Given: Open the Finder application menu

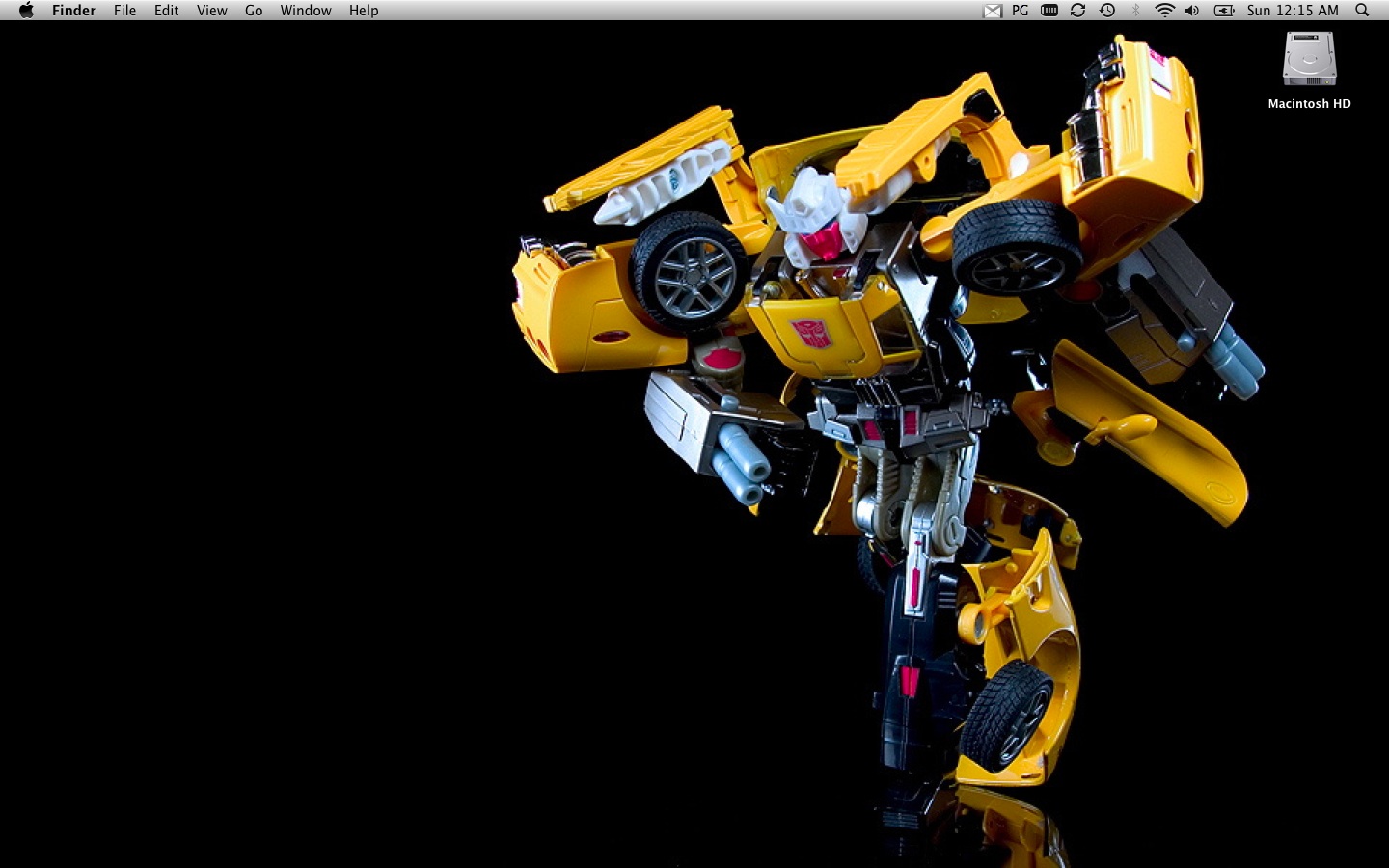Looking at the screenshot, I should click(x=73, y=11).
